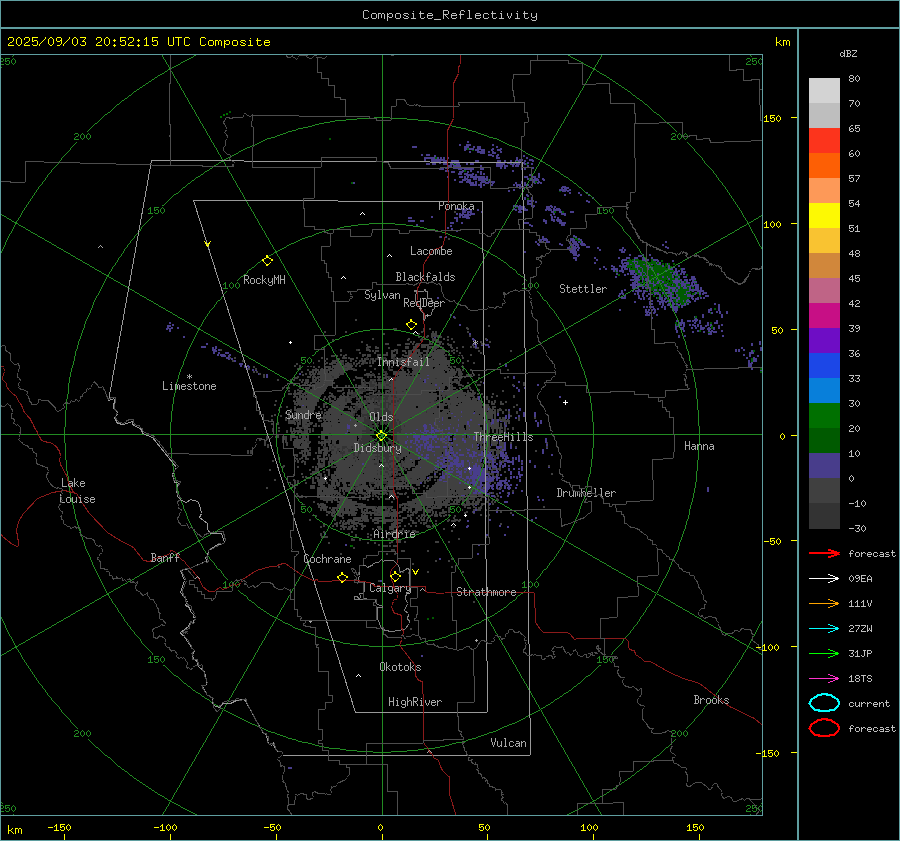The height and width of the screenshot is (841, 900).
Task: Click the -150 tick on bottom axis
Action: [59, 827]
